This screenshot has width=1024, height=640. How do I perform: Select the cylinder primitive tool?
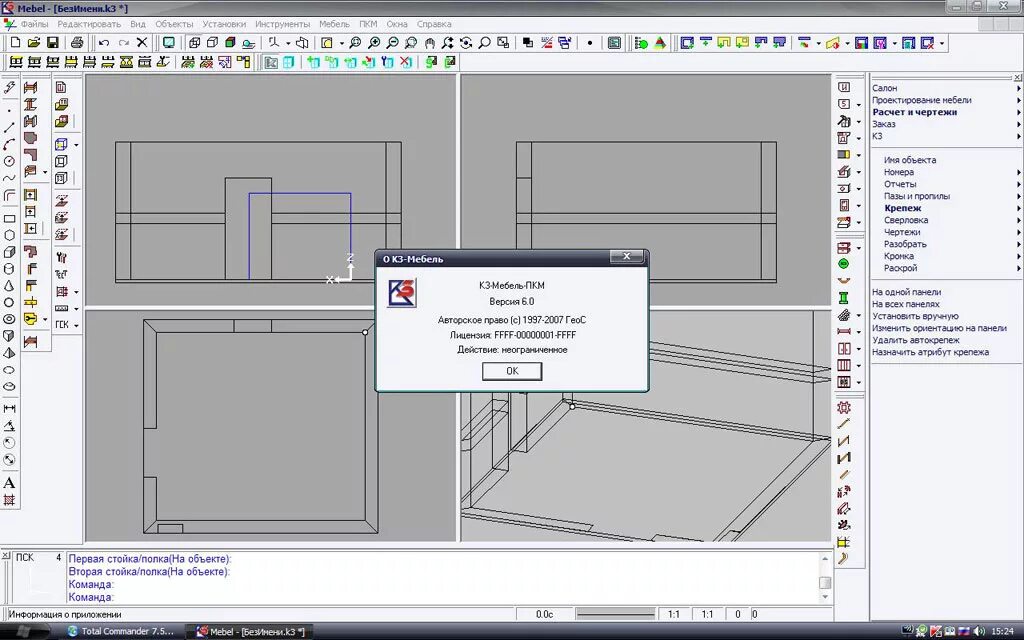pos(9,269)
